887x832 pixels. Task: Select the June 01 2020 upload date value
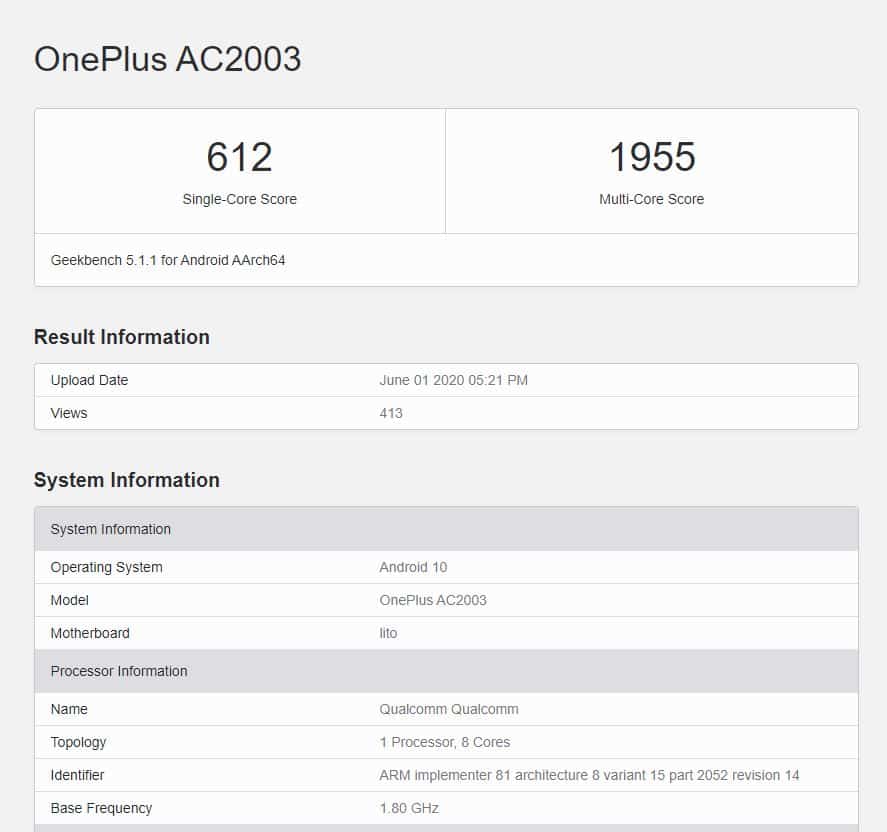coord(454,380)
